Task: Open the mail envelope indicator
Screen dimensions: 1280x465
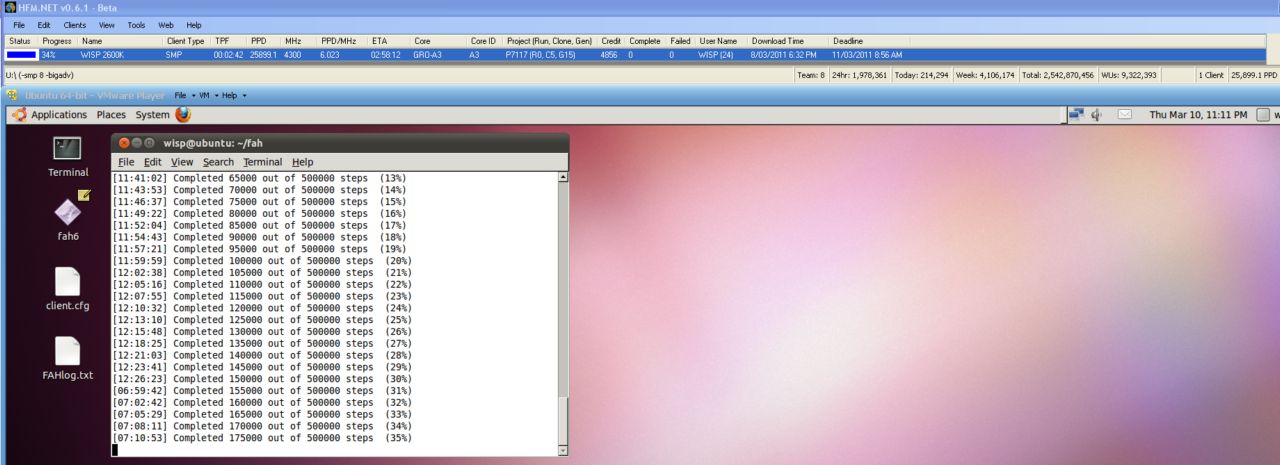Action: tap(1125, 114)
